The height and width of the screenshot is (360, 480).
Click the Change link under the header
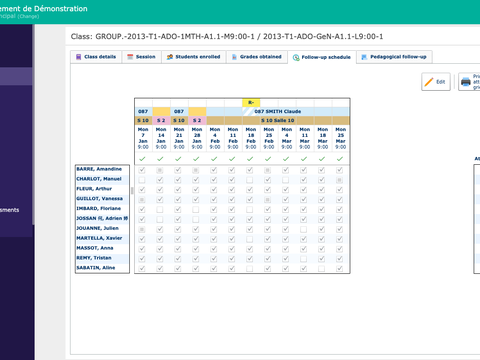(x=28, y=16)
